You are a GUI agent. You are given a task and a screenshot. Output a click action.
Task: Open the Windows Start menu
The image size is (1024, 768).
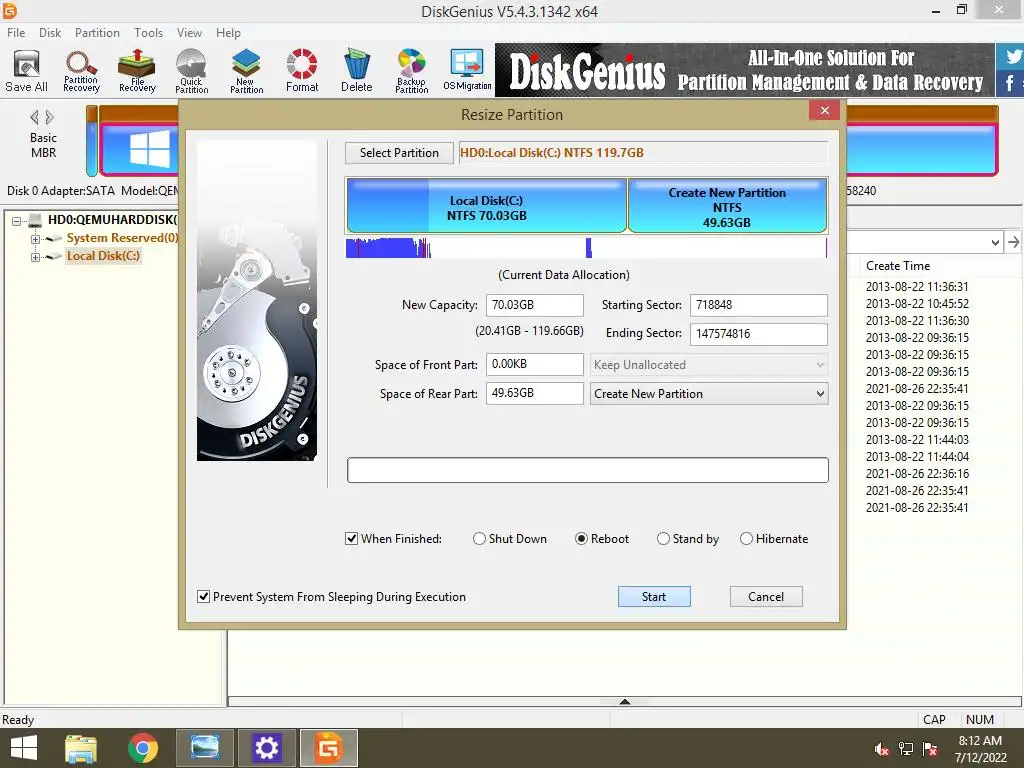click(24, 748)
